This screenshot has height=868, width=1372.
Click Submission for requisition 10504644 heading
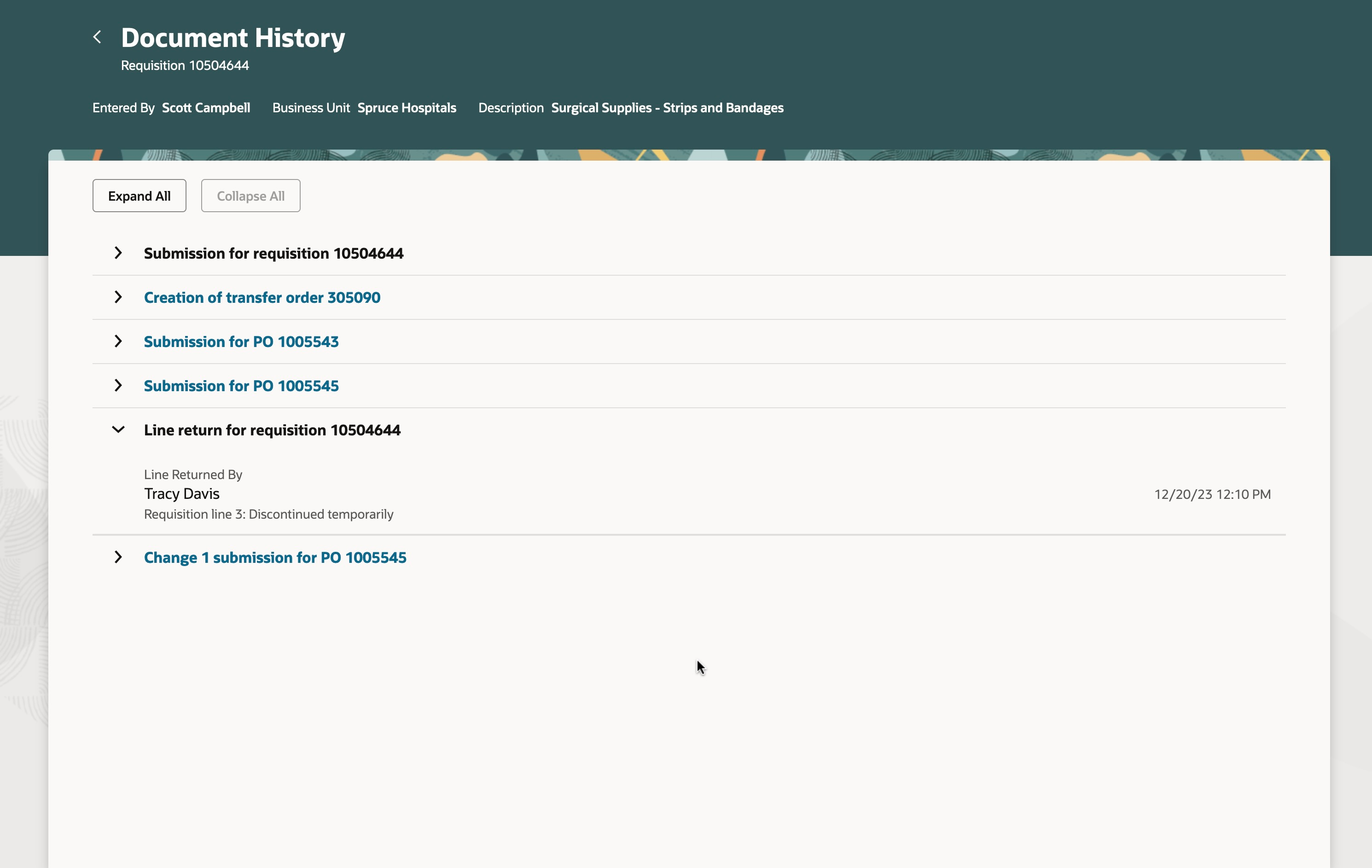[x=273, y=253]
